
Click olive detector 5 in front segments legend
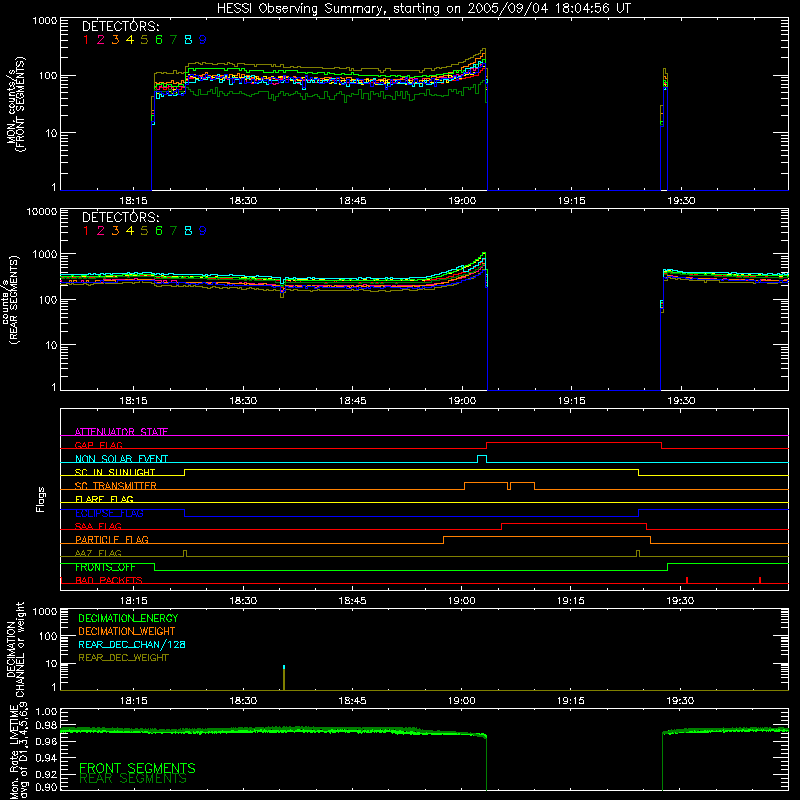(144, 40)
